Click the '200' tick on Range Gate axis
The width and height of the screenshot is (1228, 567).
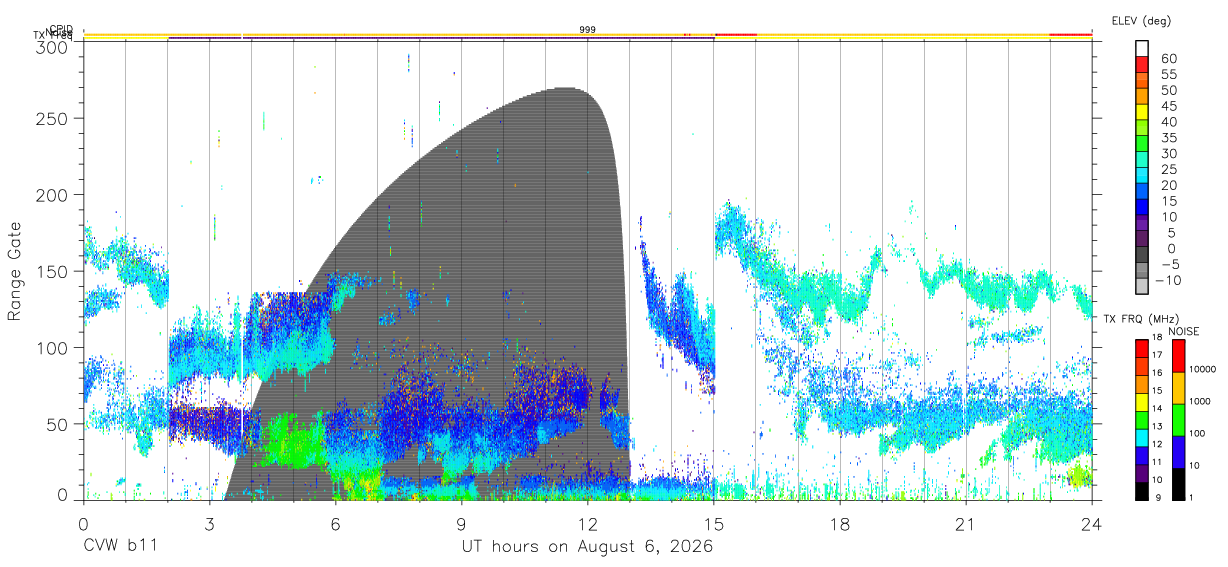pyautogui.click(x=50, y=195)
